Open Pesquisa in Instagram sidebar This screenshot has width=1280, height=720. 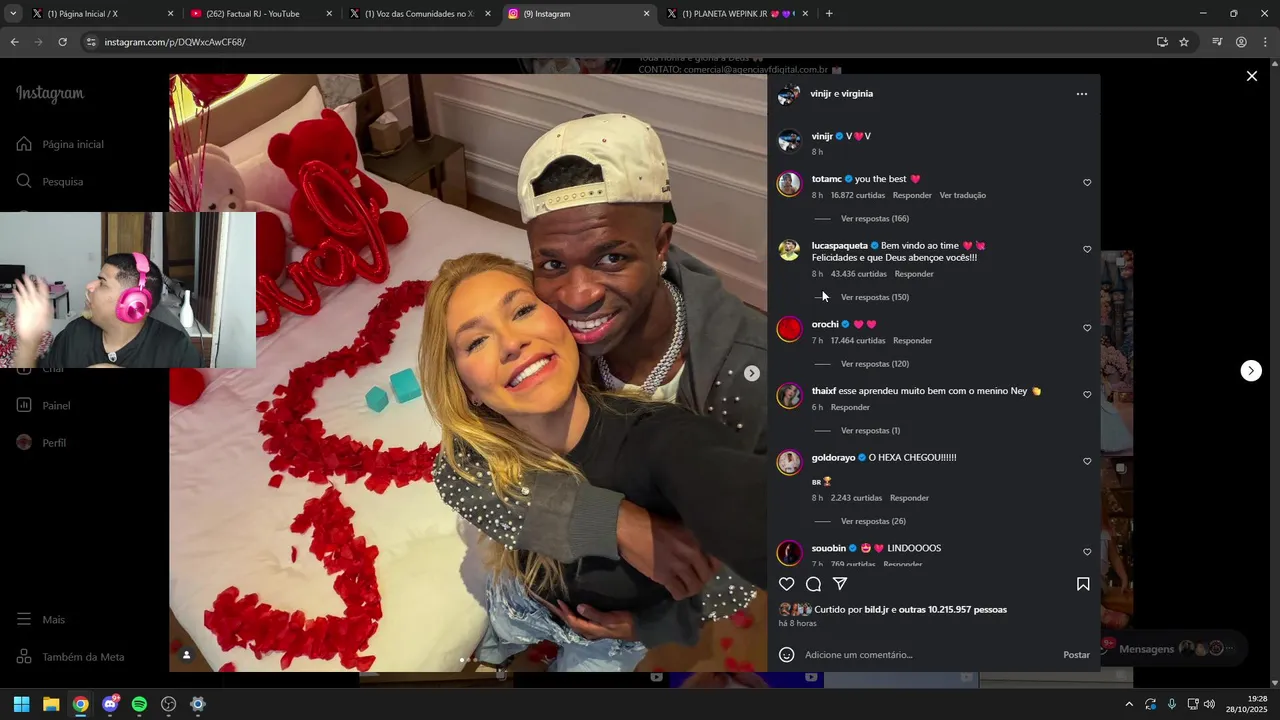50,182
